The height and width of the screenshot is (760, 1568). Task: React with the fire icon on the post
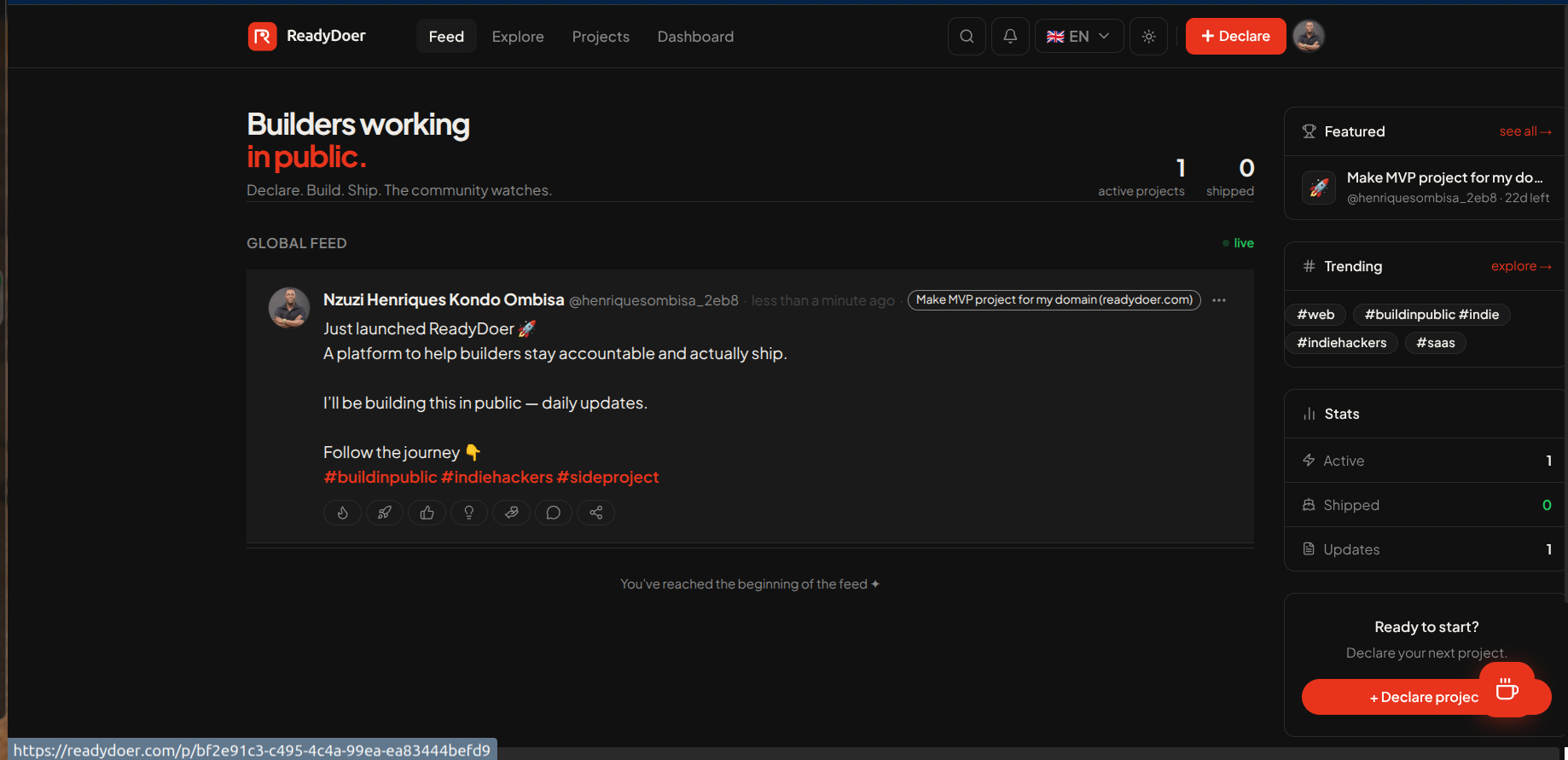(342, 513)
